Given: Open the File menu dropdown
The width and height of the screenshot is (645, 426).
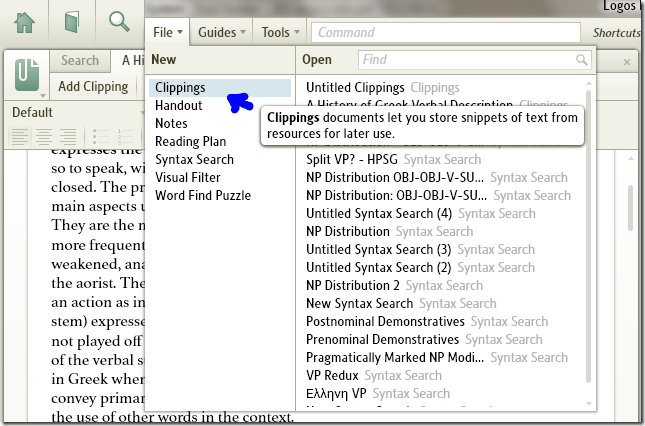Looking at the screenshot, I should point(167,32).
